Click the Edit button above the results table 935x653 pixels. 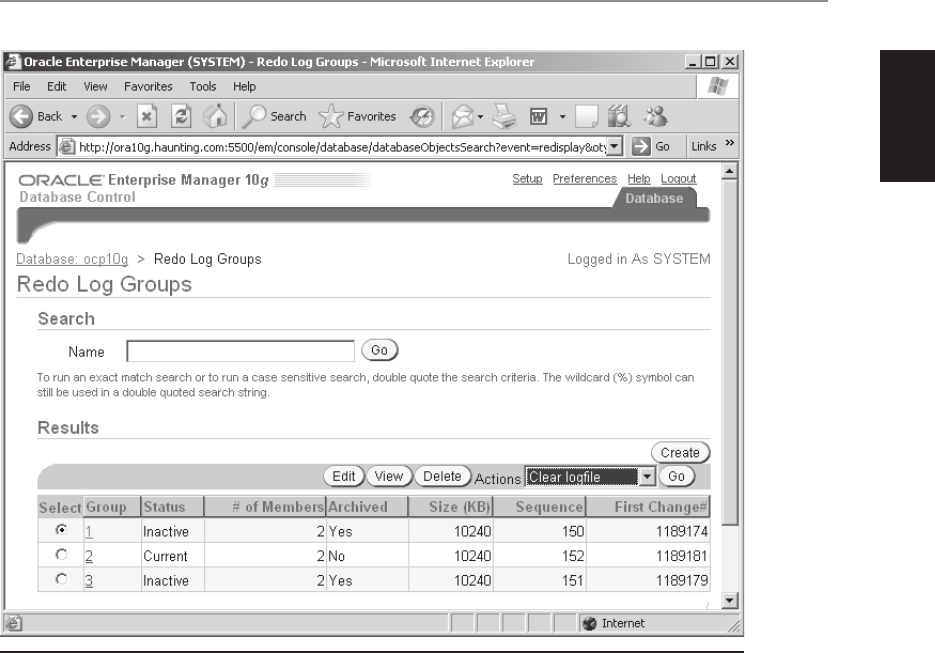click(x=343, y=476)
